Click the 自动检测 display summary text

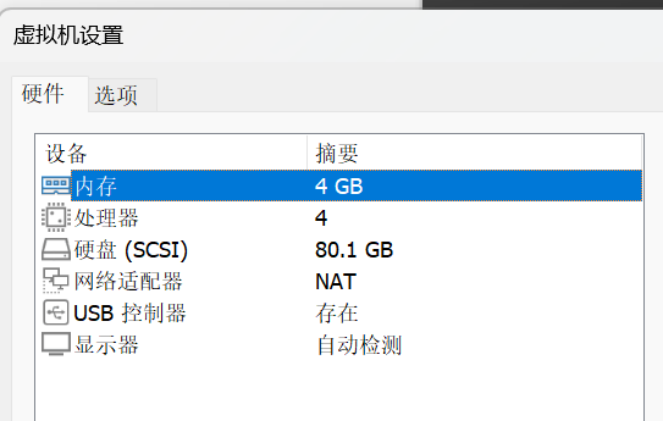tap(358, 346)
